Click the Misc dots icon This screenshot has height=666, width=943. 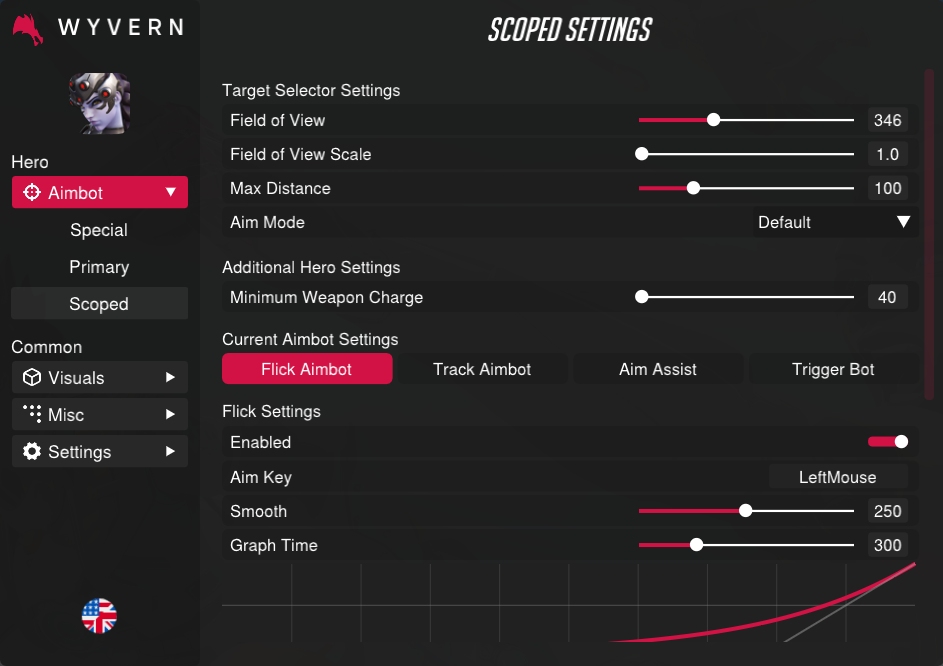(32, 414)
